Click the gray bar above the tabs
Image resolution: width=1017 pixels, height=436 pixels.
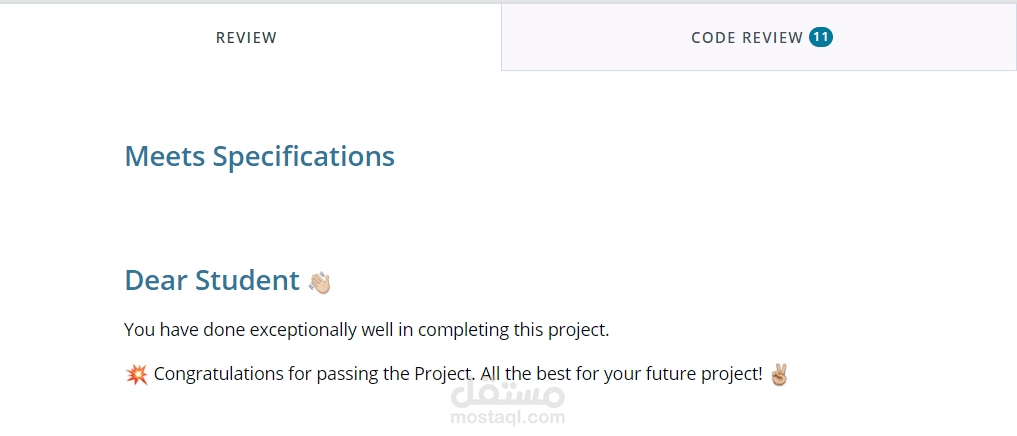click(508, 2)
